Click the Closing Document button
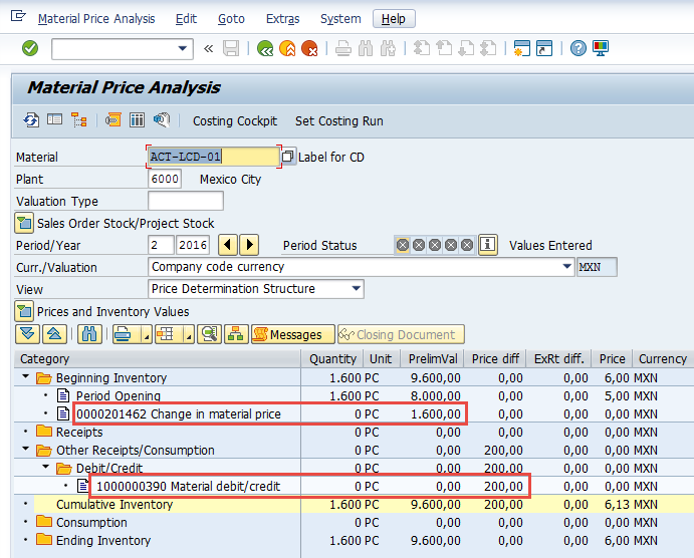The height and width of the screenshot is (558, 694). click(401, 335)
